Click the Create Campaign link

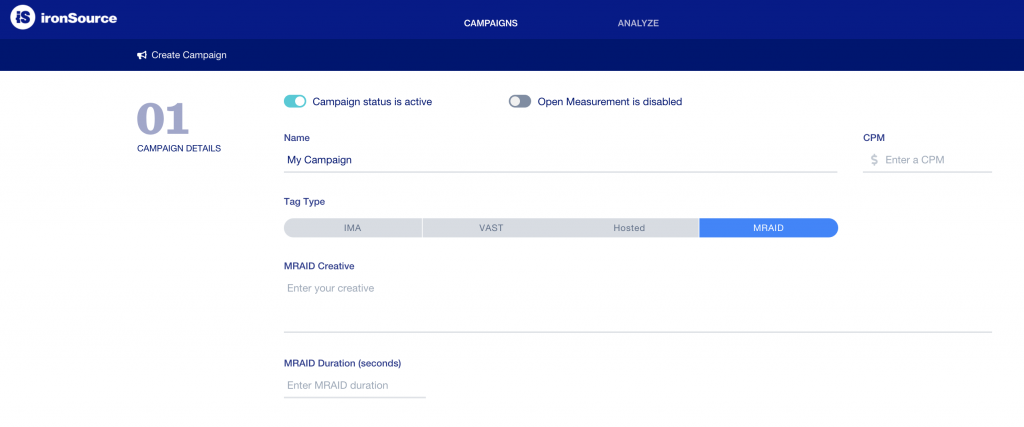point(189,55)
